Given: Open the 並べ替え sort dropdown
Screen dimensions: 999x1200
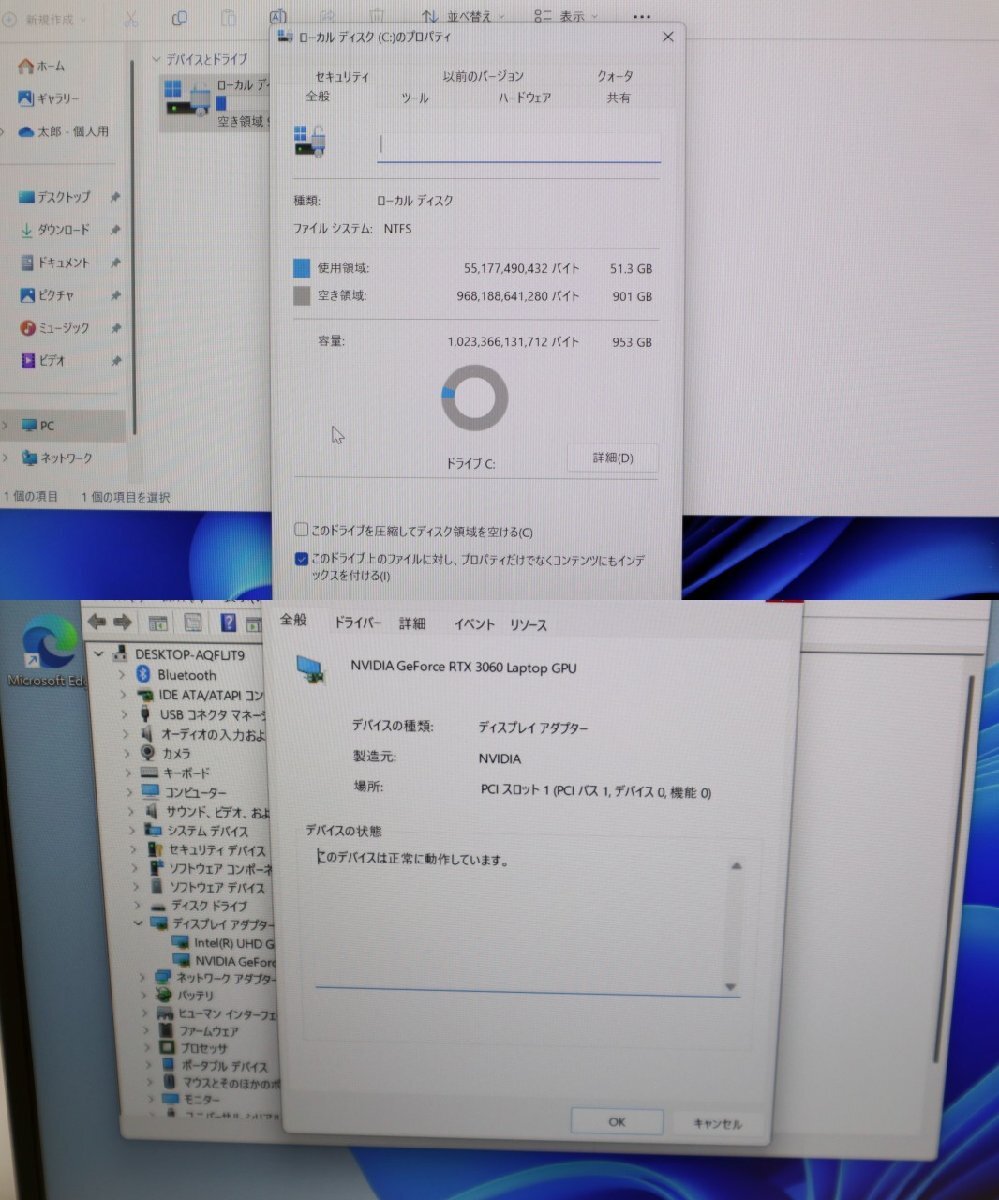Looking at the screenshot, I should [x=463, y=16].
